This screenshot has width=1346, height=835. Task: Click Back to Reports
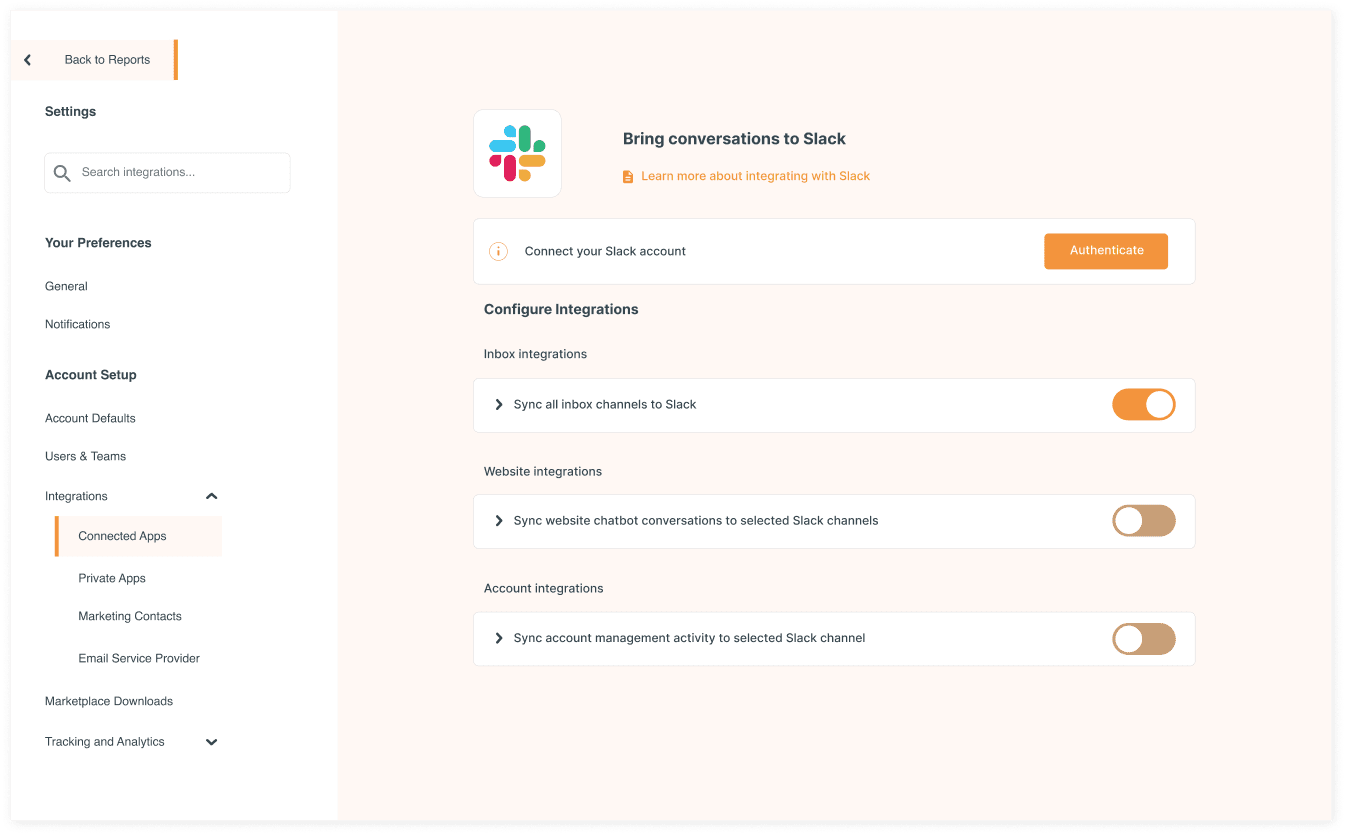tap(107, 60)
